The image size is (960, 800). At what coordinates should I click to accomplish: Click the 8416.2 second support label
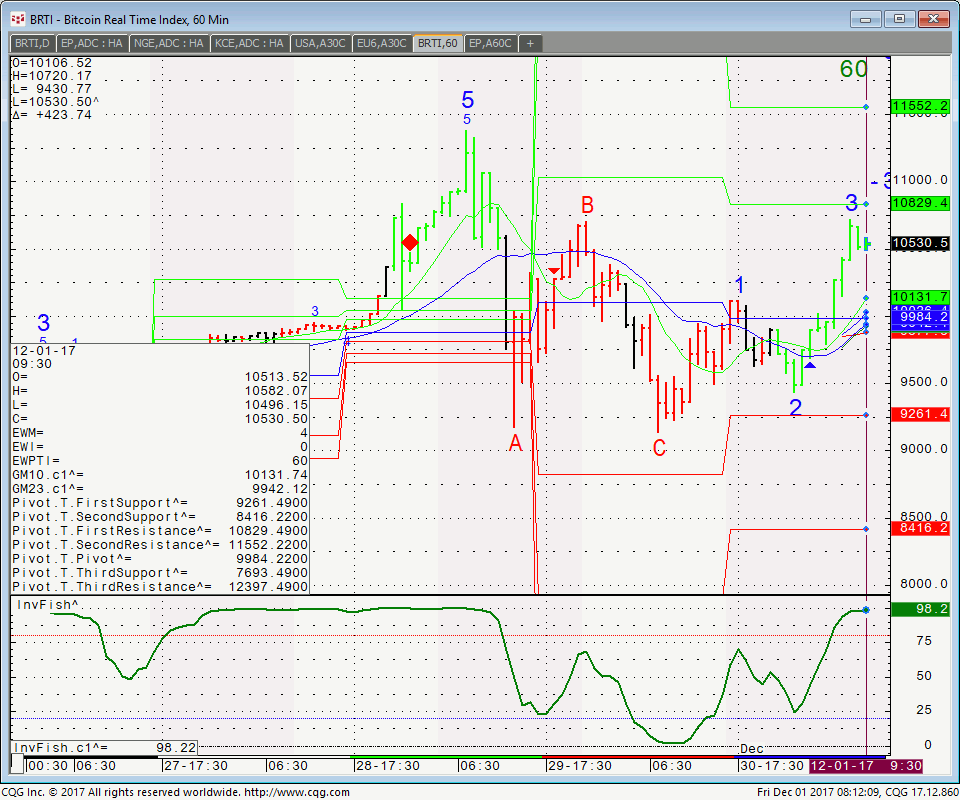pyautogui.click(x=921, y=528)
